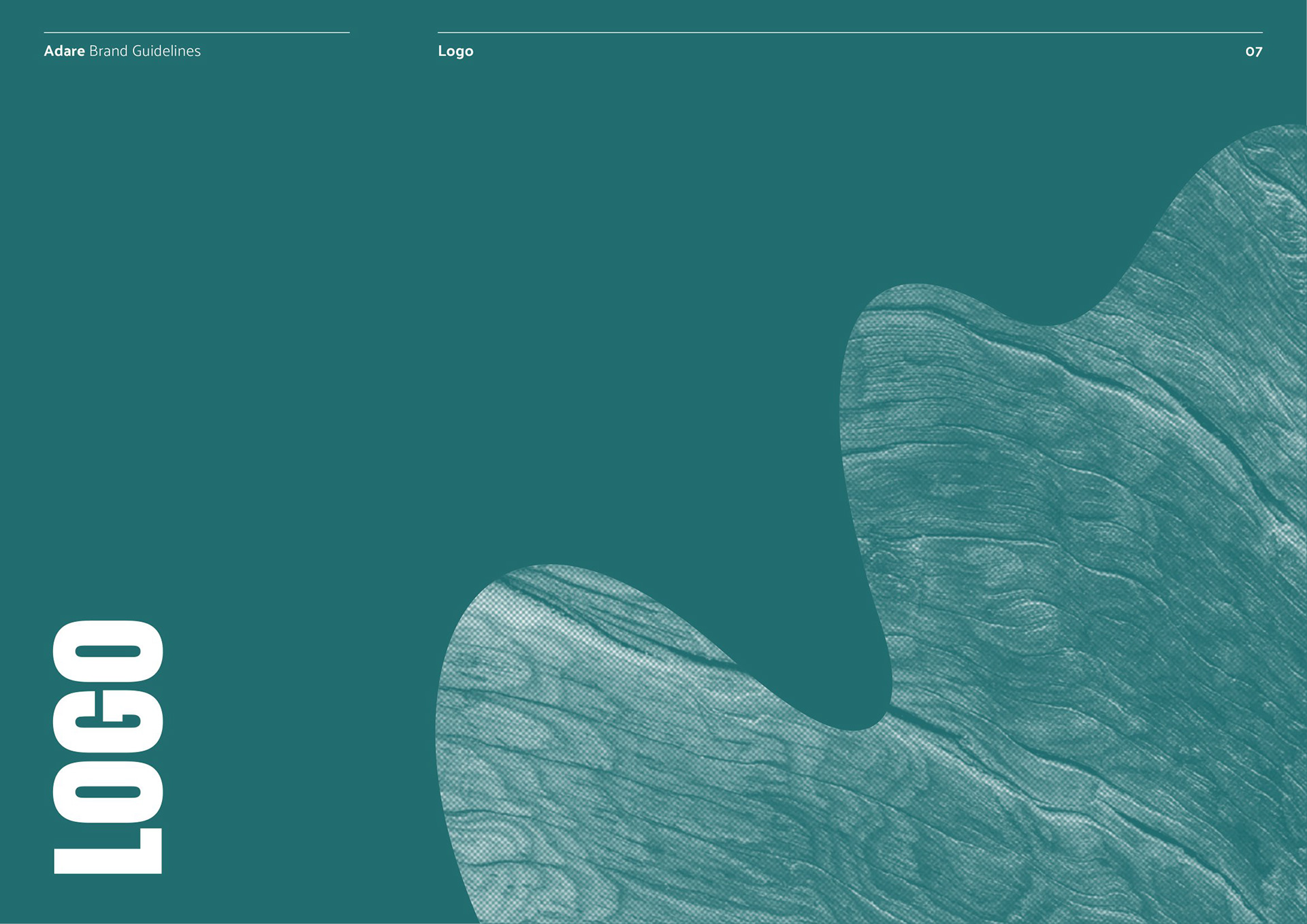Screen dimensions: 1307x924
Task: Click the short horizontal rule above "Adare"
Action: tap(196, 32)
